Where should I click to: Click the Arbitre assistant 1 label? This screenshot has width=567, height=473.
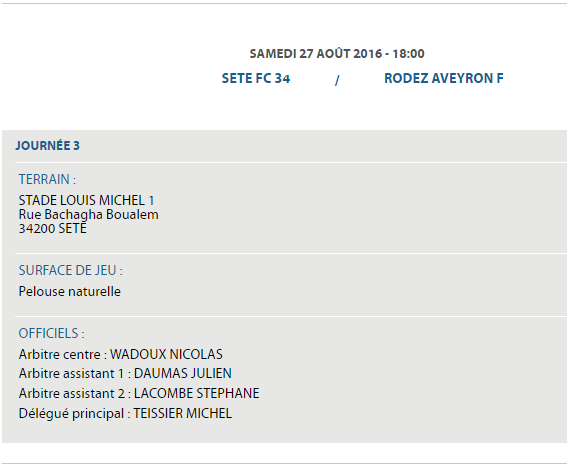click(72, 374)
